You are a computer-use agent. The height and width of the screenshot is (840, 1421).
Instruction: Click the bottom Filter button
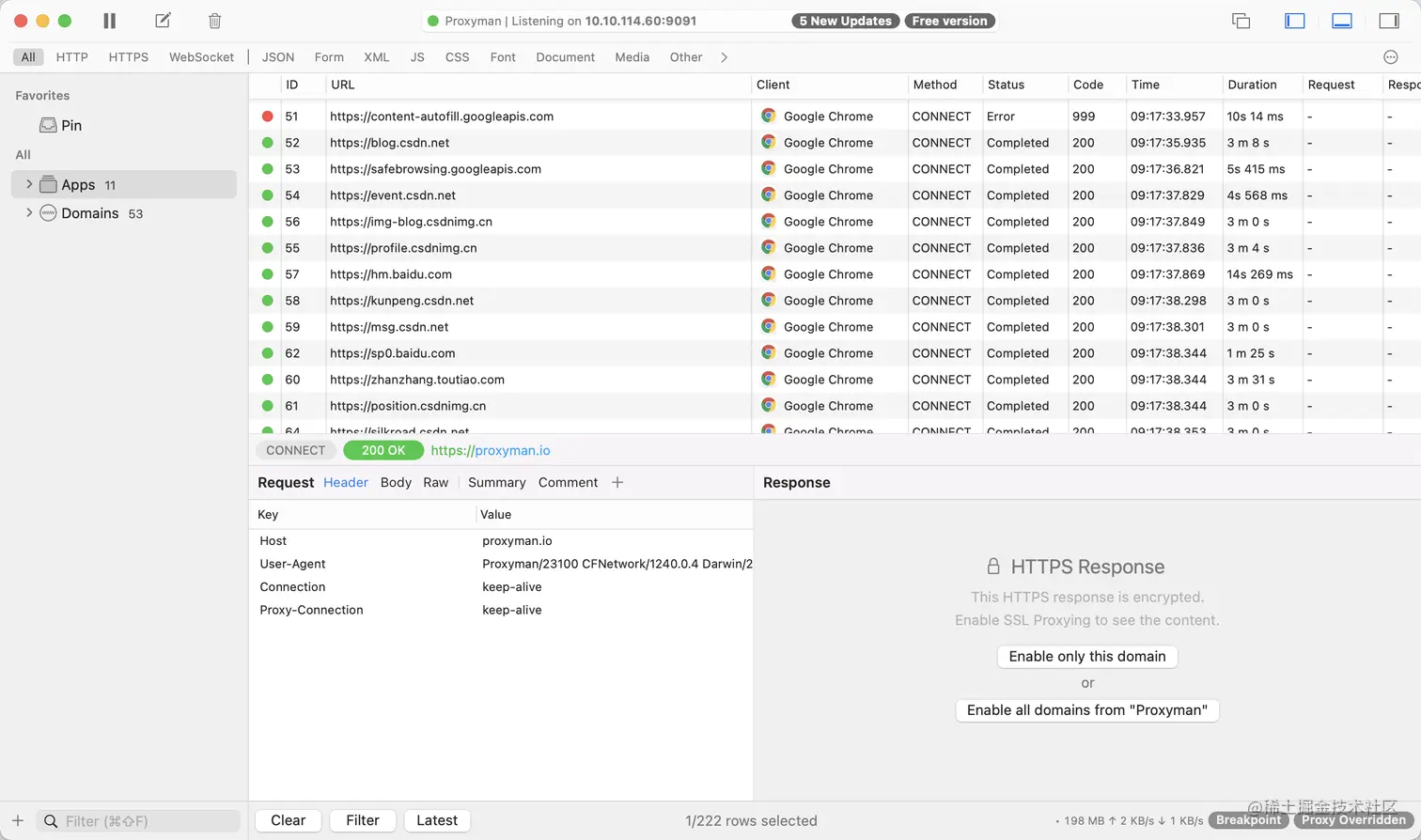[x=363, y=820]
